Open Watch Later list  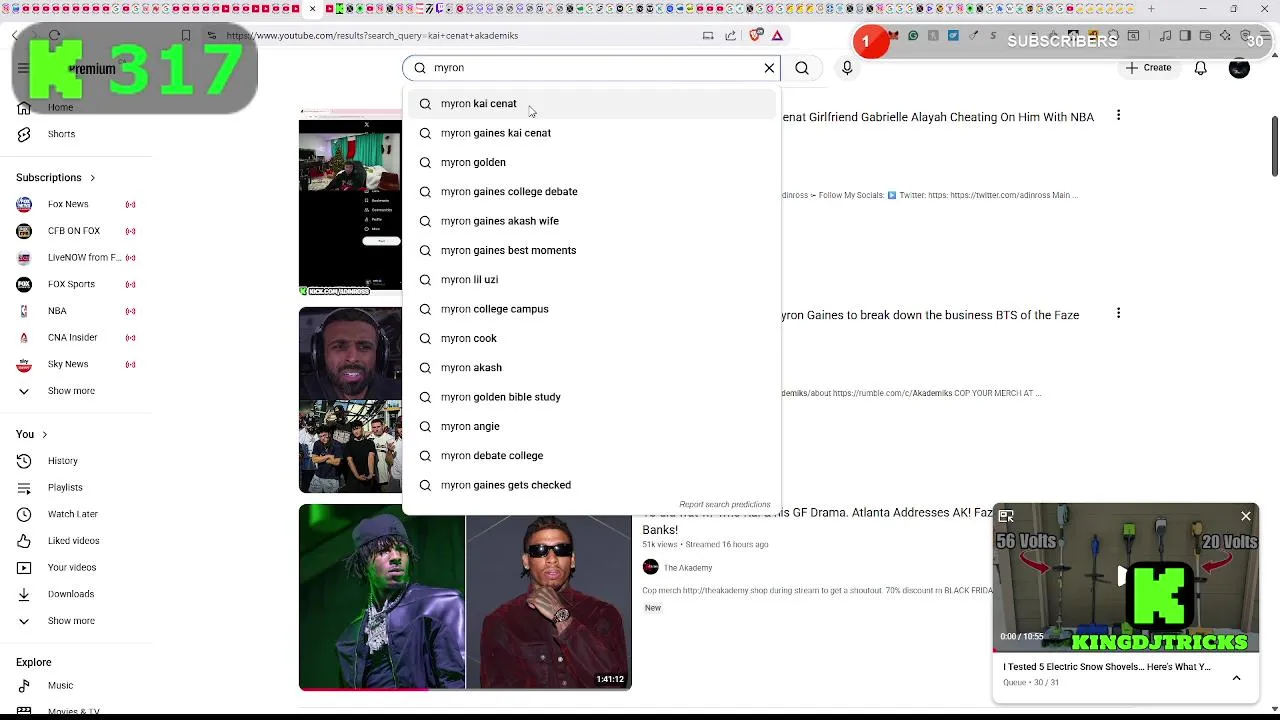73,514
